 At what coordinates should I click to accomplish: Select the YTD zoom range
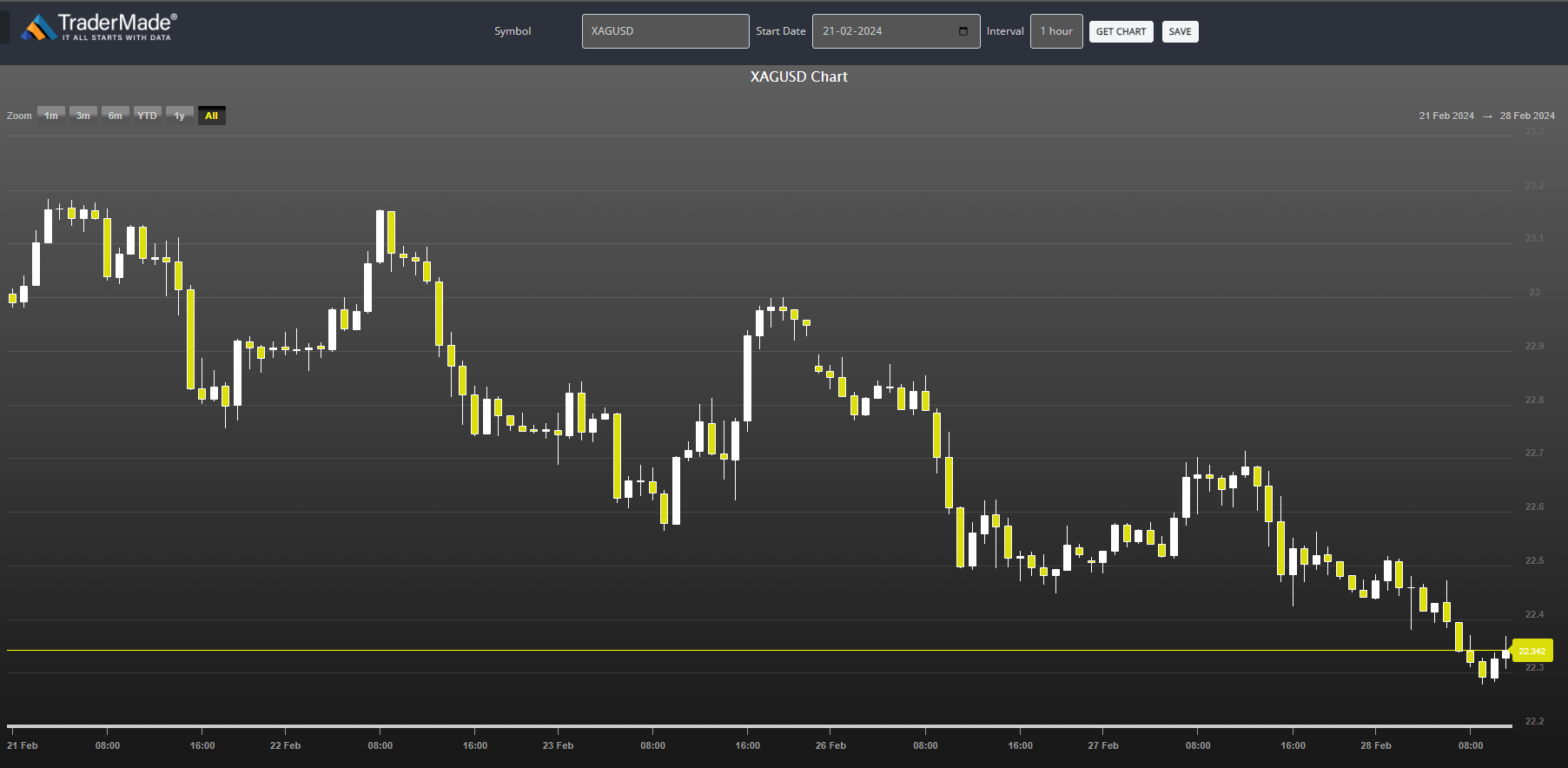tap(148, 116)
